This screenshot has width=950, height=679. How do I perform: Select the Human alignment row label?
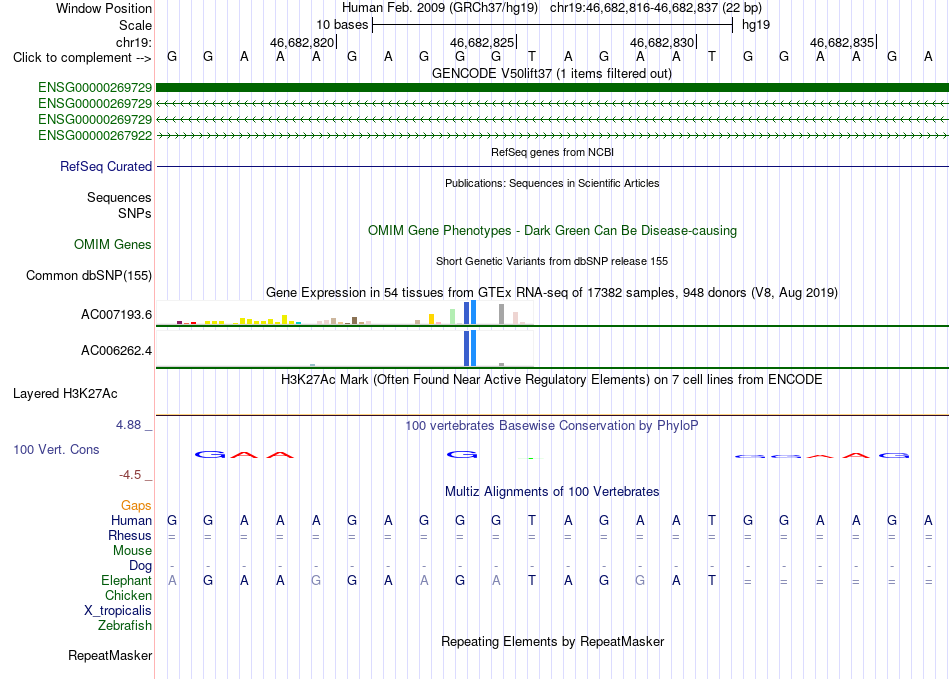[131, 521]
